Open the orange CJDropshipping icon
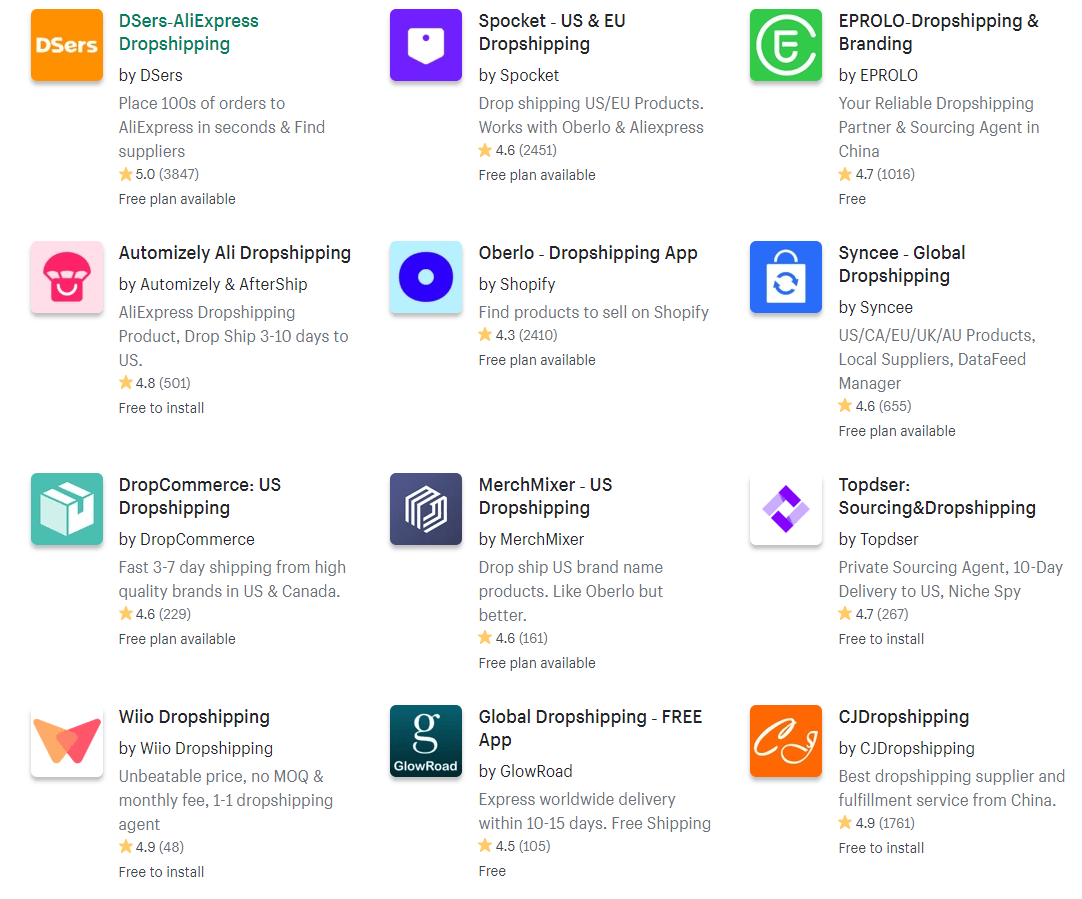 click(786, 741)
